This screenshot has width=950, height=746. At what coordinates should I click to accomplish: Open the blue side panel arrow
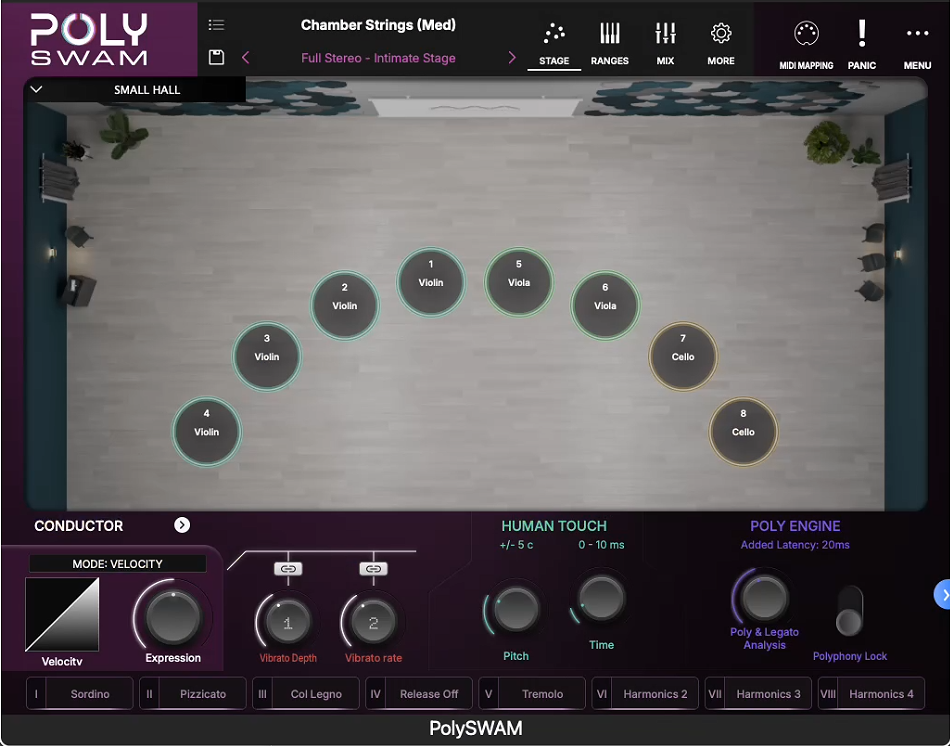tap(942, 595)
